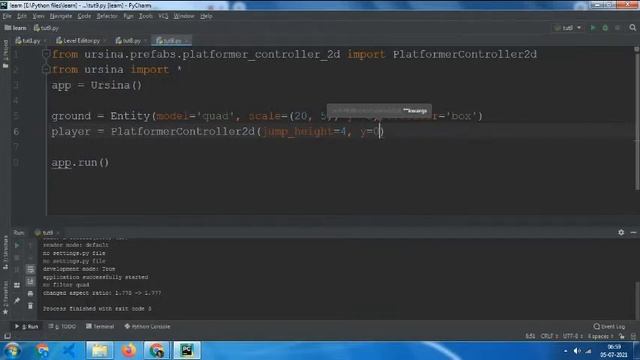Viewport: 640px width, 360px height.
Task: Run the program with the green play button
Action: pyautogui.click(x=593, y=28)
